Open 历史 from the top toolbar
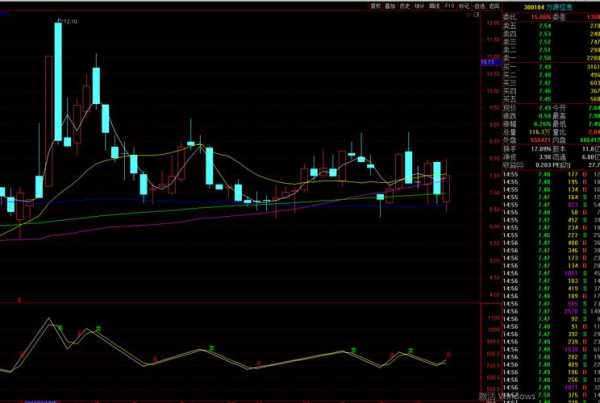This screenshot has width=600, height=403. [406, 4]
